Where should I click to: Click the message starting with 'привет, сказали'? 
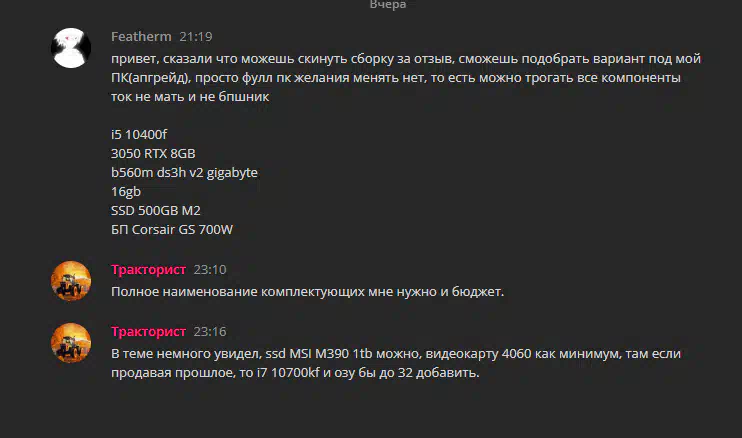400,58
